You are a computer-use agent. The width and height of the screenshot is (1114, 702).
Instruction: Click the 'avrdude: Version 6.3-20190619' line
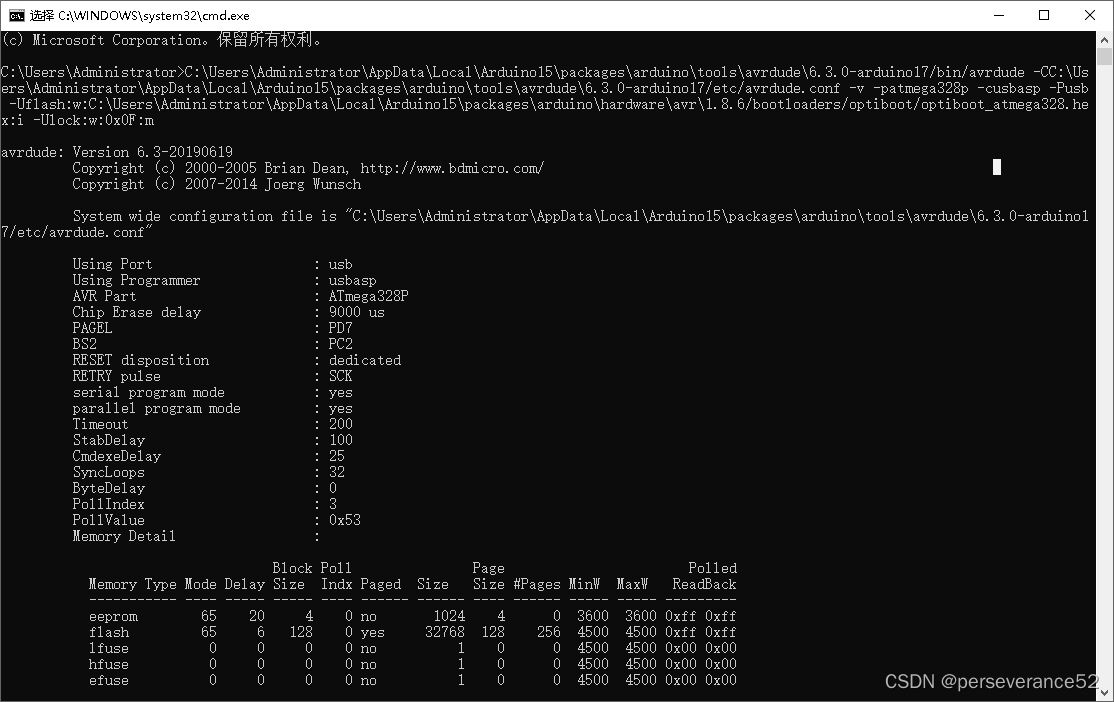[117, 152]
